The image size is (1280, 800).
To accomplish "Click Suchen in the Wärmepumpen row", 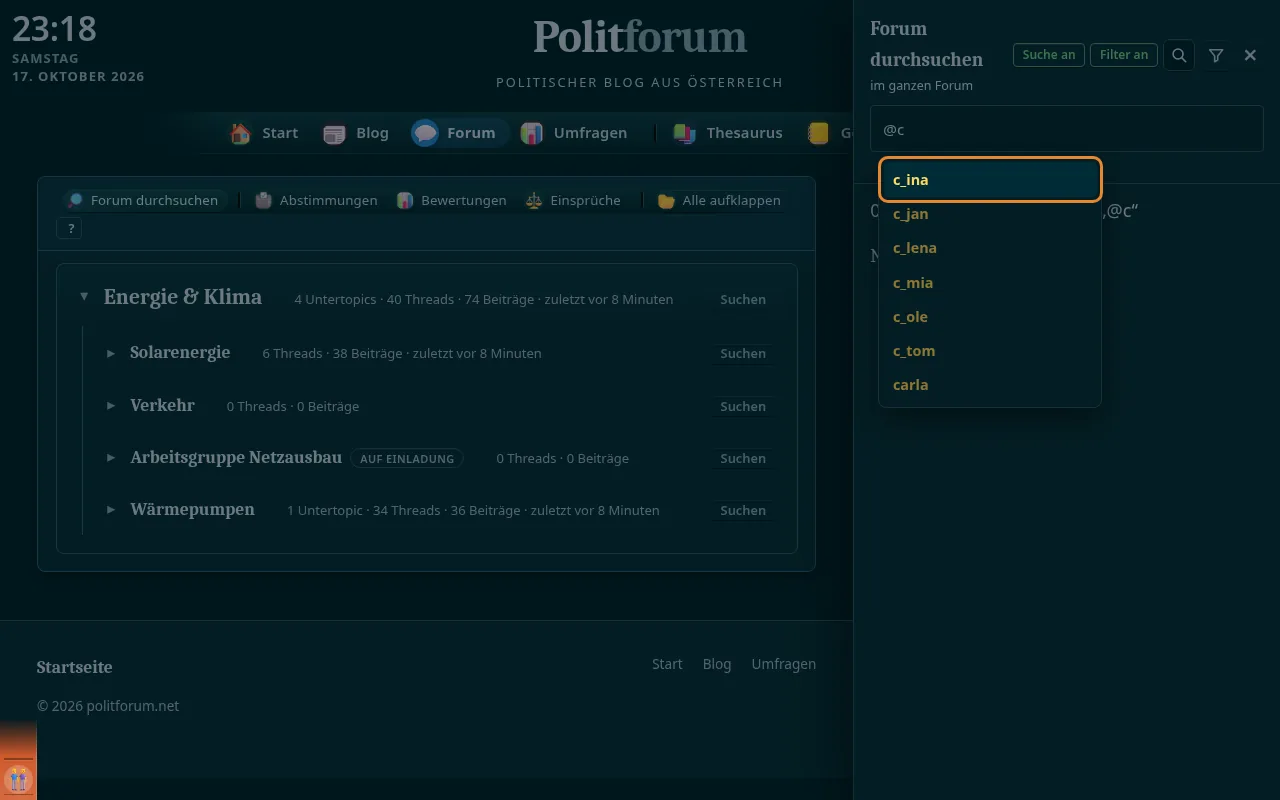I will click(743, 510).
